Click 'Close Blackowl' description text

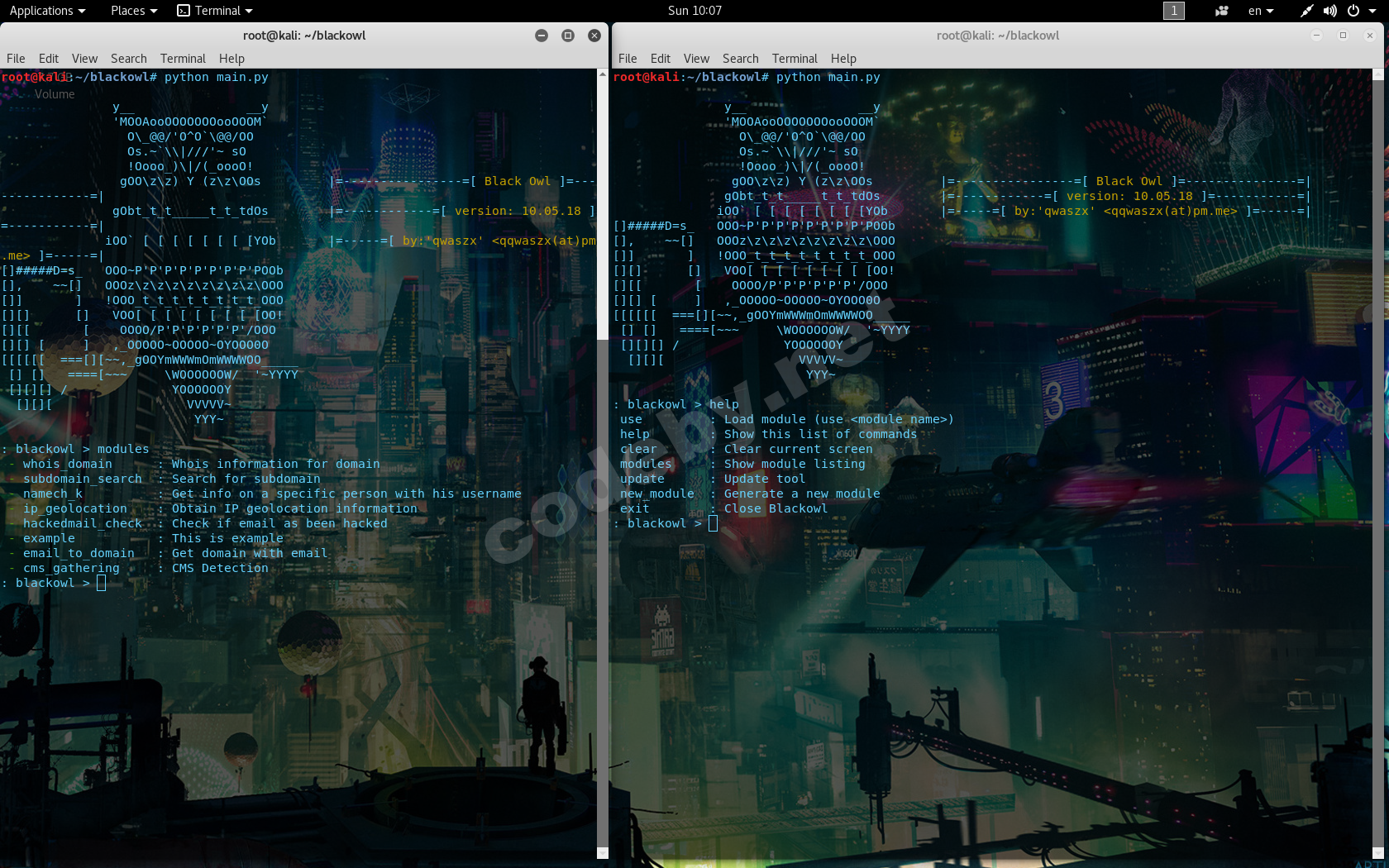(x=776, y=509)
